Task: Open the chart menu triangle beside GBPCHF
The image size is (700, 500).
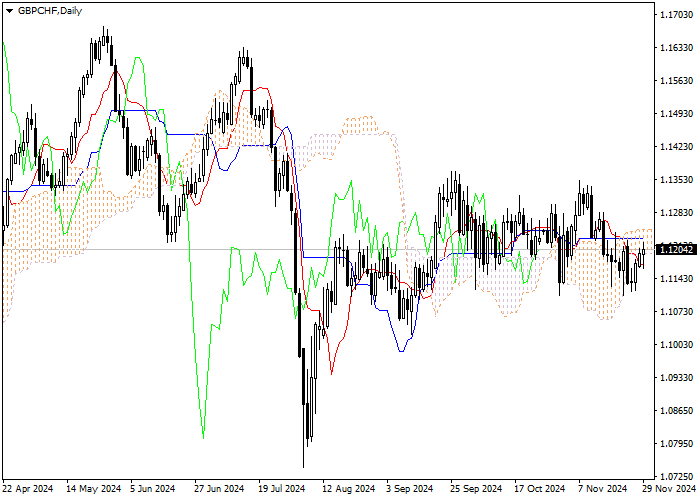Action: [x=9, y=11]
